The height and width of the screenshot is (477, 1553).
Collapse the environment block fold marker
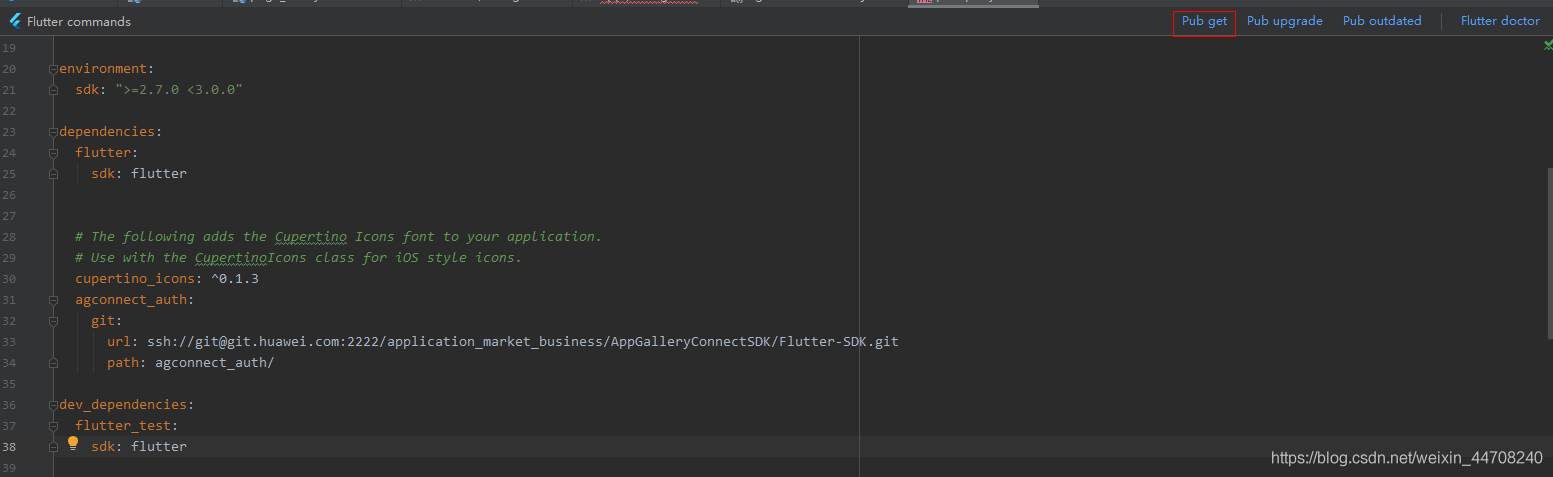pos(53,69)
